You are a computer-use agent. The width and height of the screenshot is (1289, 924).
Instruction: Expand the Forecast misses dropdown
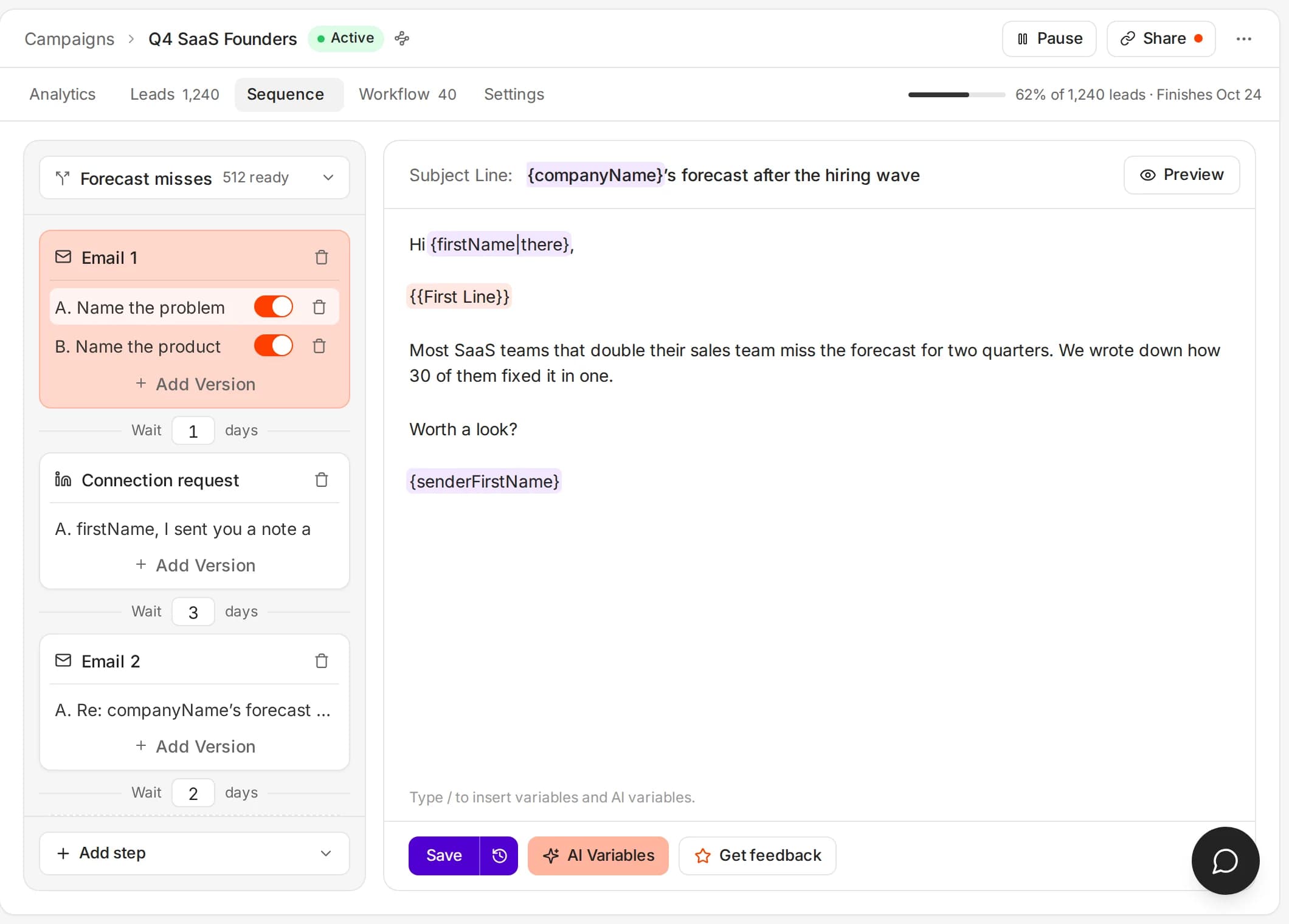(x=195, y=178)
